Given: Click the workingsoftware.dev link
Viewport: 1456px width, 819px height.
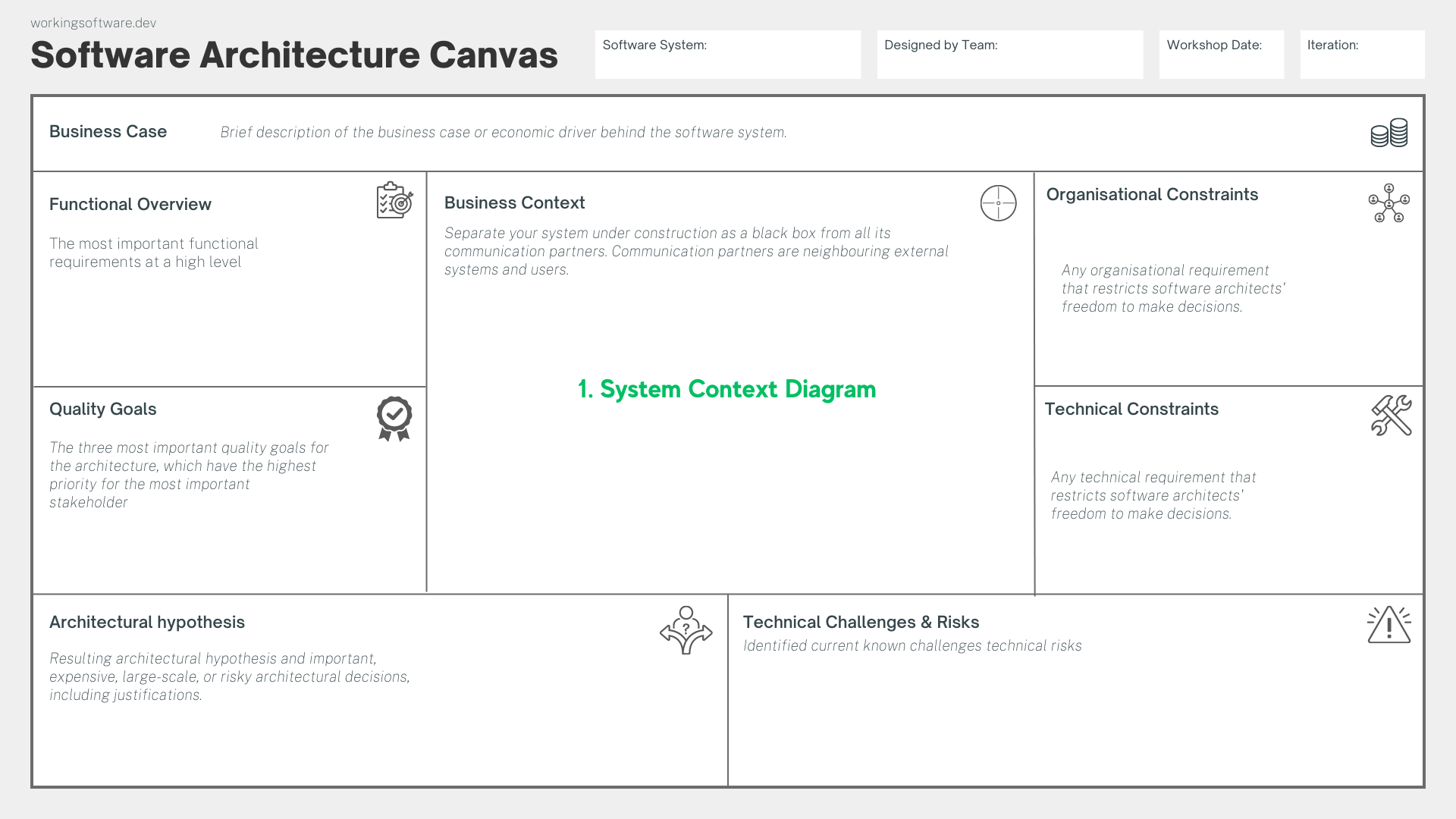Looking at the screenshot, I should 93,23.
